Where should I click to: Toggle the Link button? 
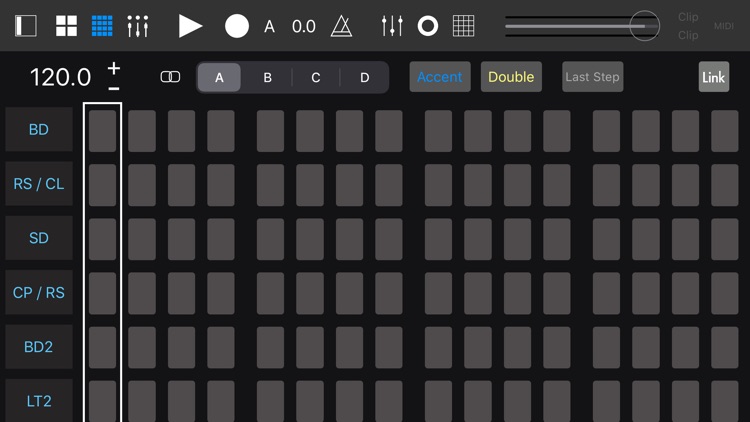click(714, 77)
